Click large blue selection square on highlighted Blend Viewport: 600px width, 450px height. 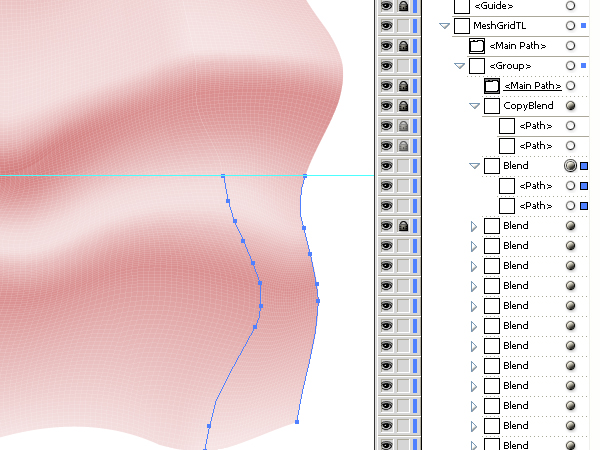584,166
